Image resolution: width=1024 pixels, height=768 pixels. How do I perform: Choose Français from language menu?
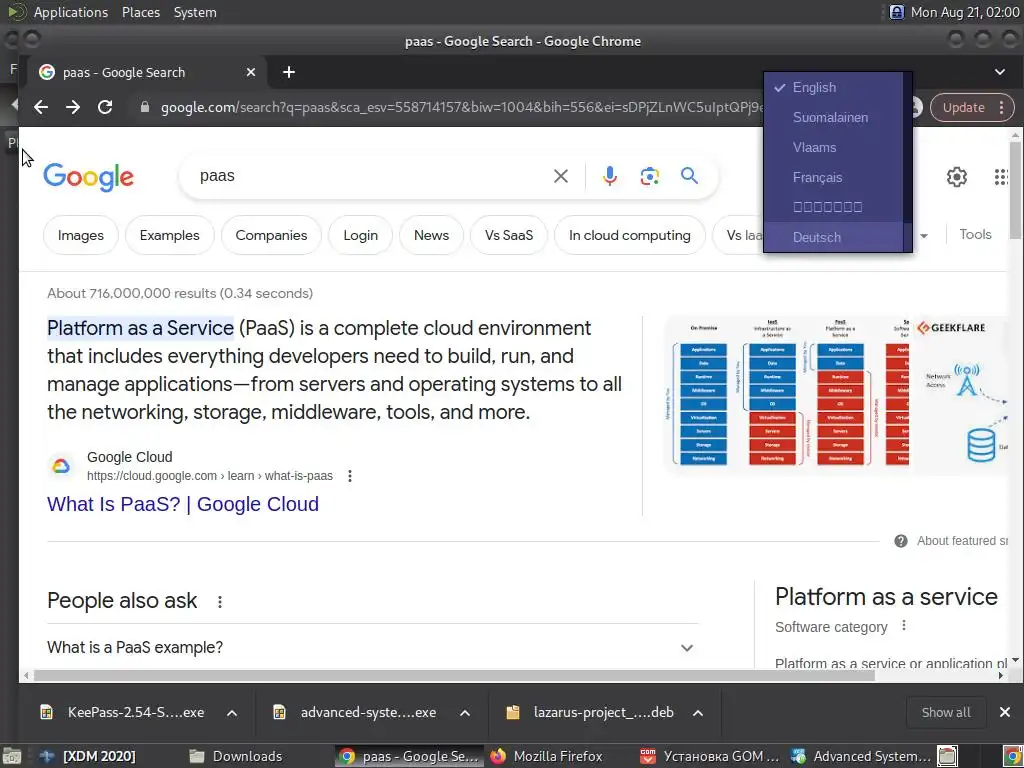tap(834, 178)
